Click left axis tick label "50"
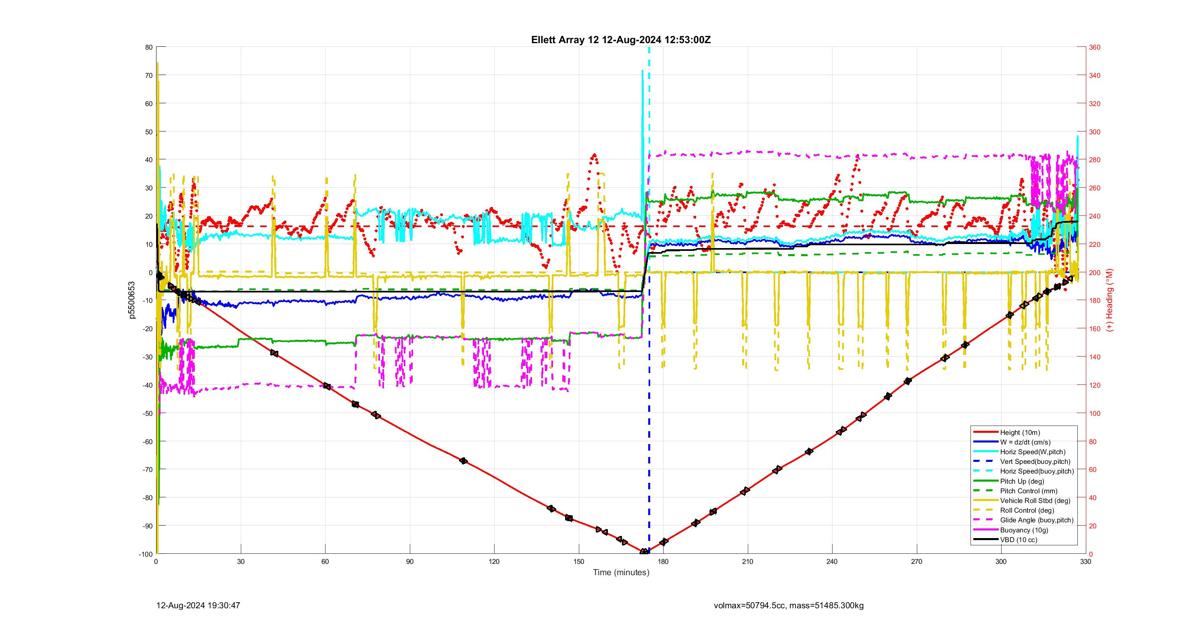Viewport: 1200px width, 622px height. pyautogui.click(x=148, y=132)
